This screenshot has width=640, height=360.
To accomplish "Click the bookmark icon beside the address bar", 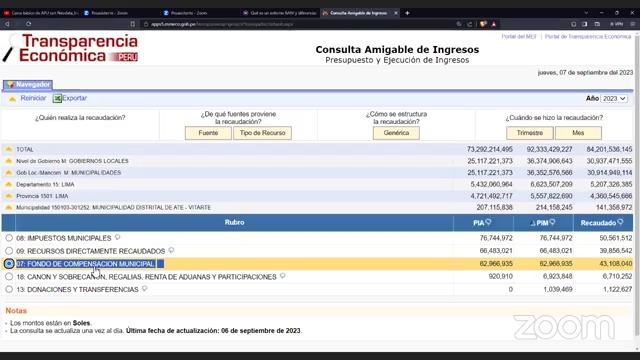I will [x=133, y=24].
